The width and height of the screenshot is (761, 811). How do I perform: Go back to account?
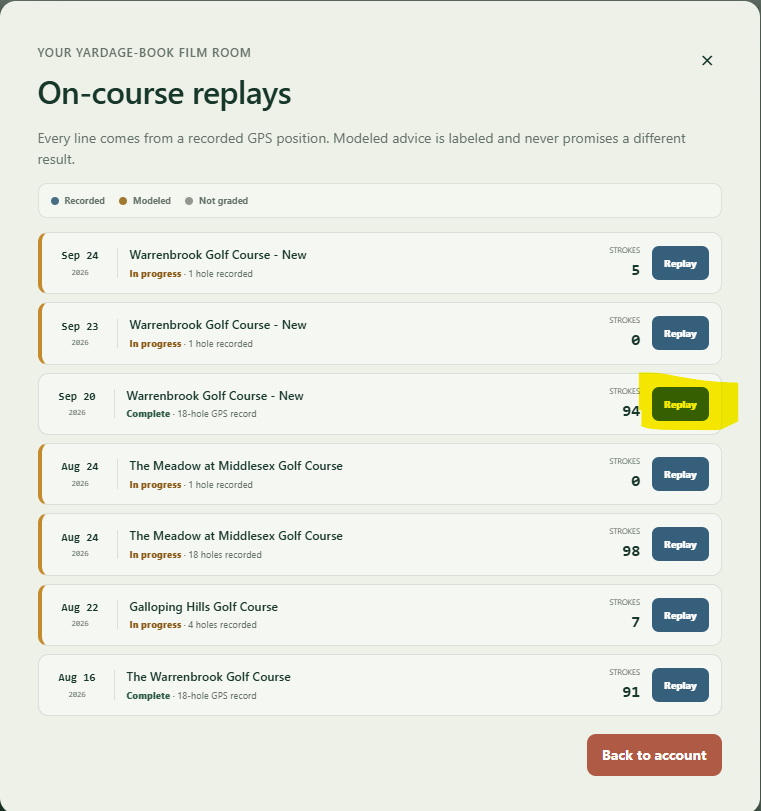click(x=654, y=755)
